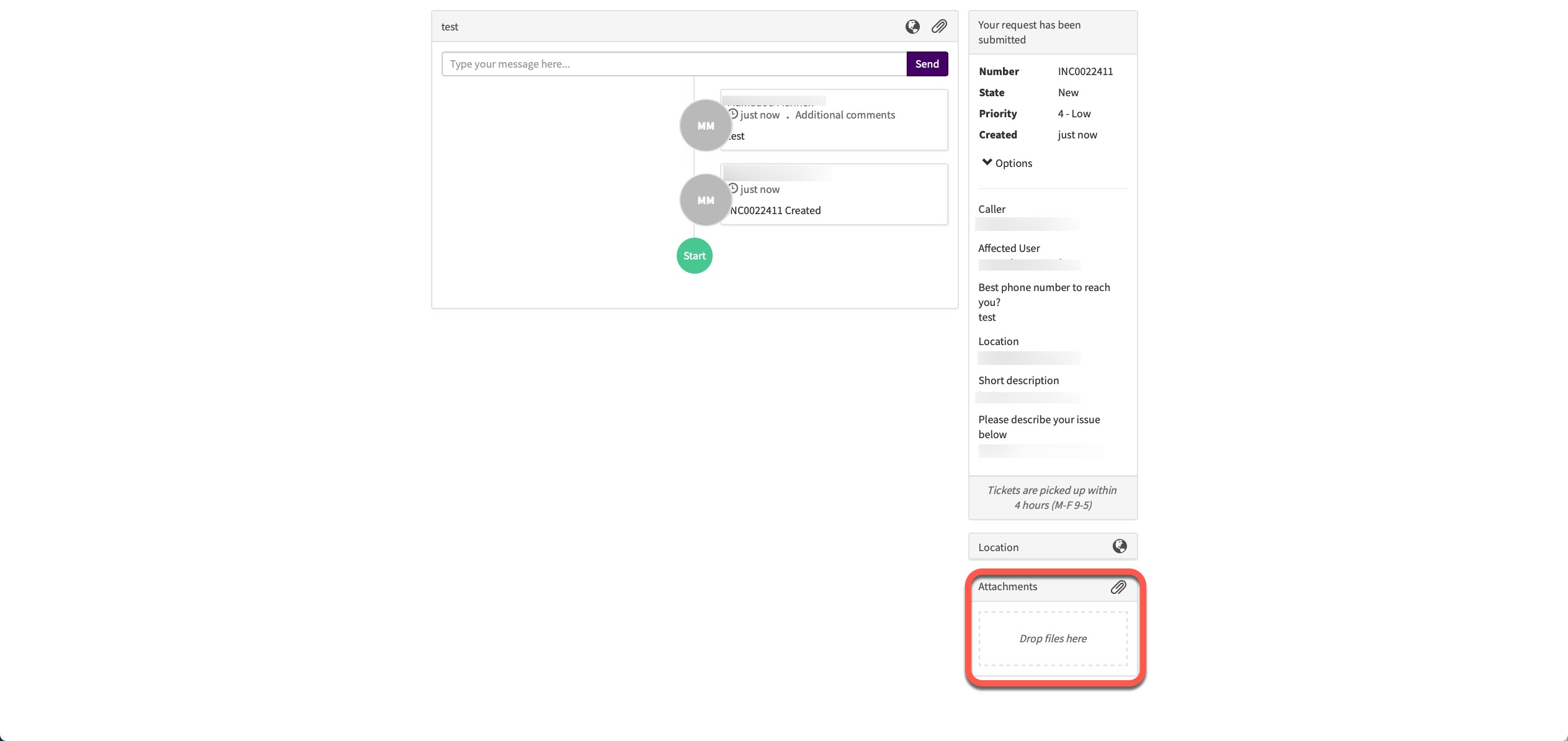Click the globe icon in the test header
The image size is (1568, 741).
912,27
